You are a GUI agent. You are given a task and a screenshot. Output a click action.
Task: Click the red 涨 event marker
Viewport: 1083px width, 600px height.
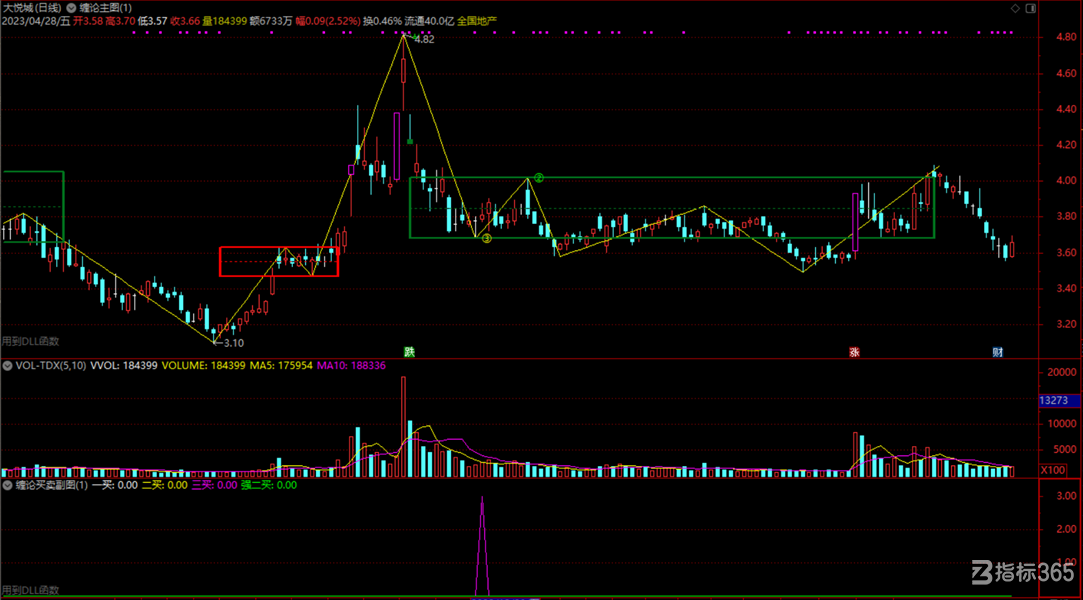tap(854, 352)
